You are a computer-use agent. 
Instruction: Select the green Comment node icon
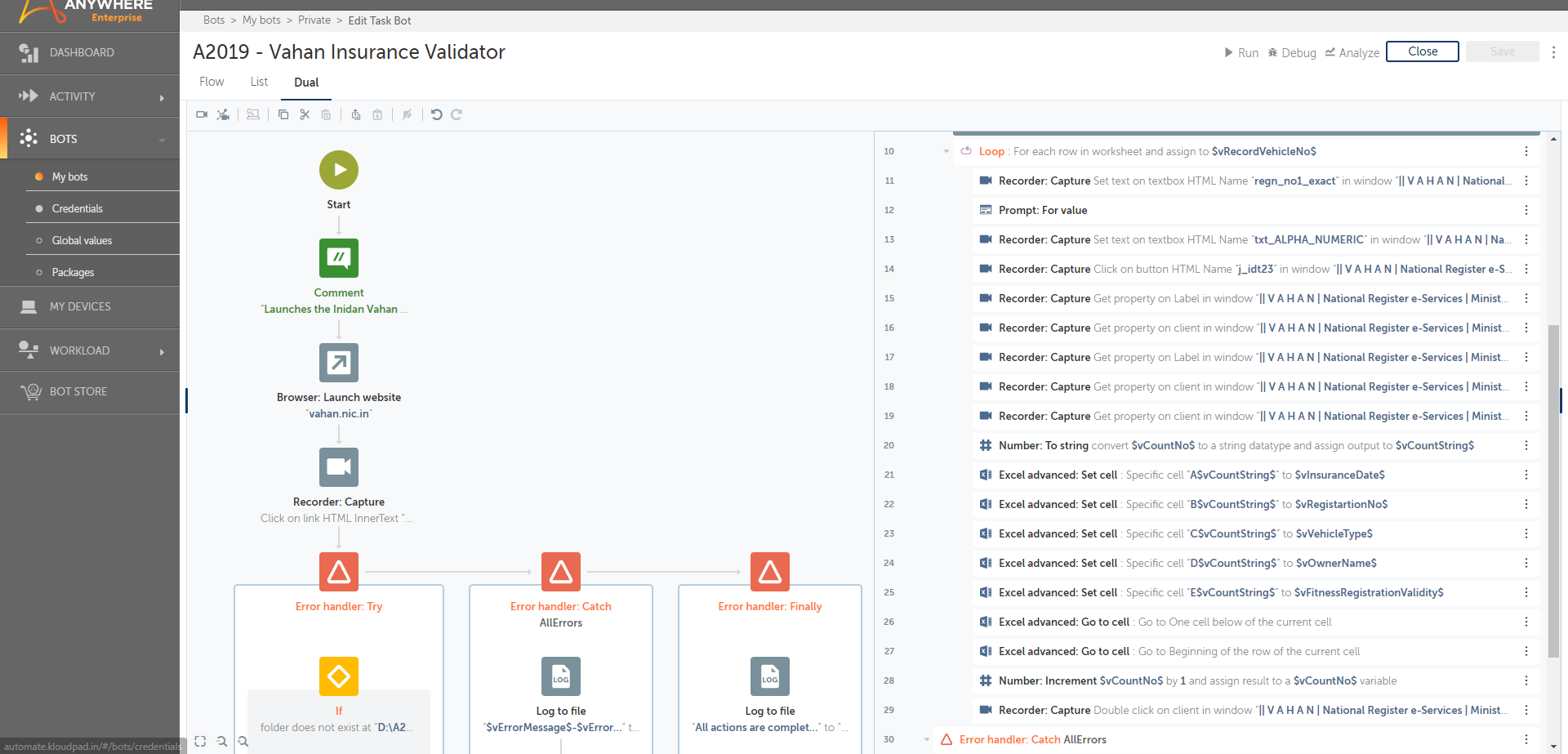tap(339, 258)
